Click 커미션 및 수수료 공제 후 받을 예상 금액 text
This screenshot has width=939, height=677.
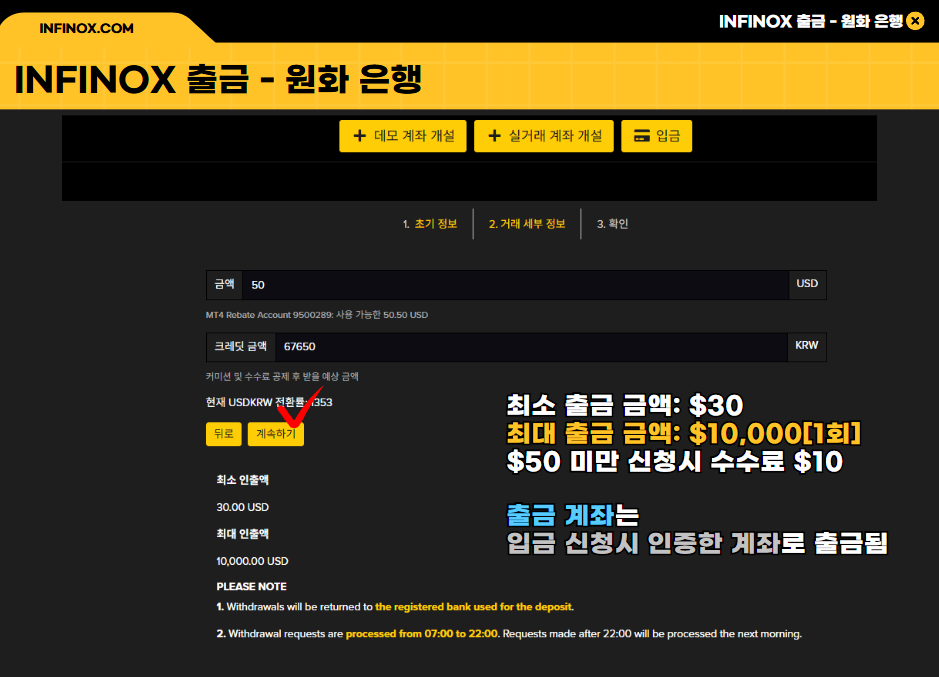282,377
